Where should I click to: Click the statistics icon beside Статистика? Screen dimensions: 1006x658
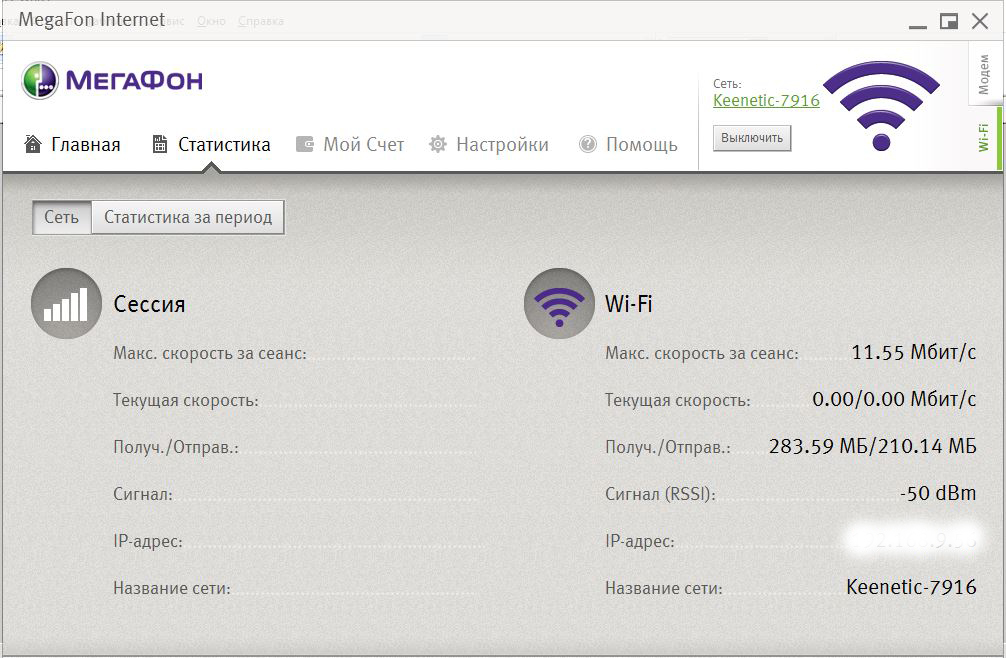tap(160, 144)
